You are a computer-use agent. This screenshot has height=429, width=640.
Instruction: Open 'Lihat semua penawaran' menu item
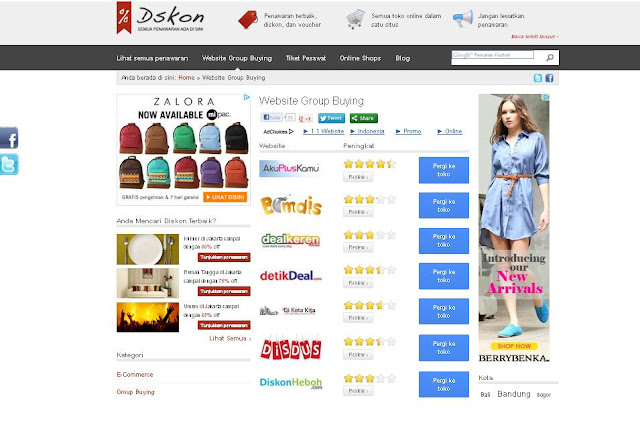tap(152, 58)
